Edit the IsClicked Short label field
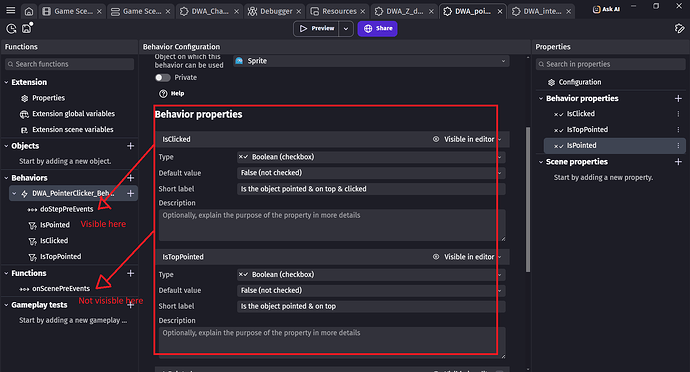Image resolution: width=690 pixels, height=372 pixels. [x=371, y=189]
